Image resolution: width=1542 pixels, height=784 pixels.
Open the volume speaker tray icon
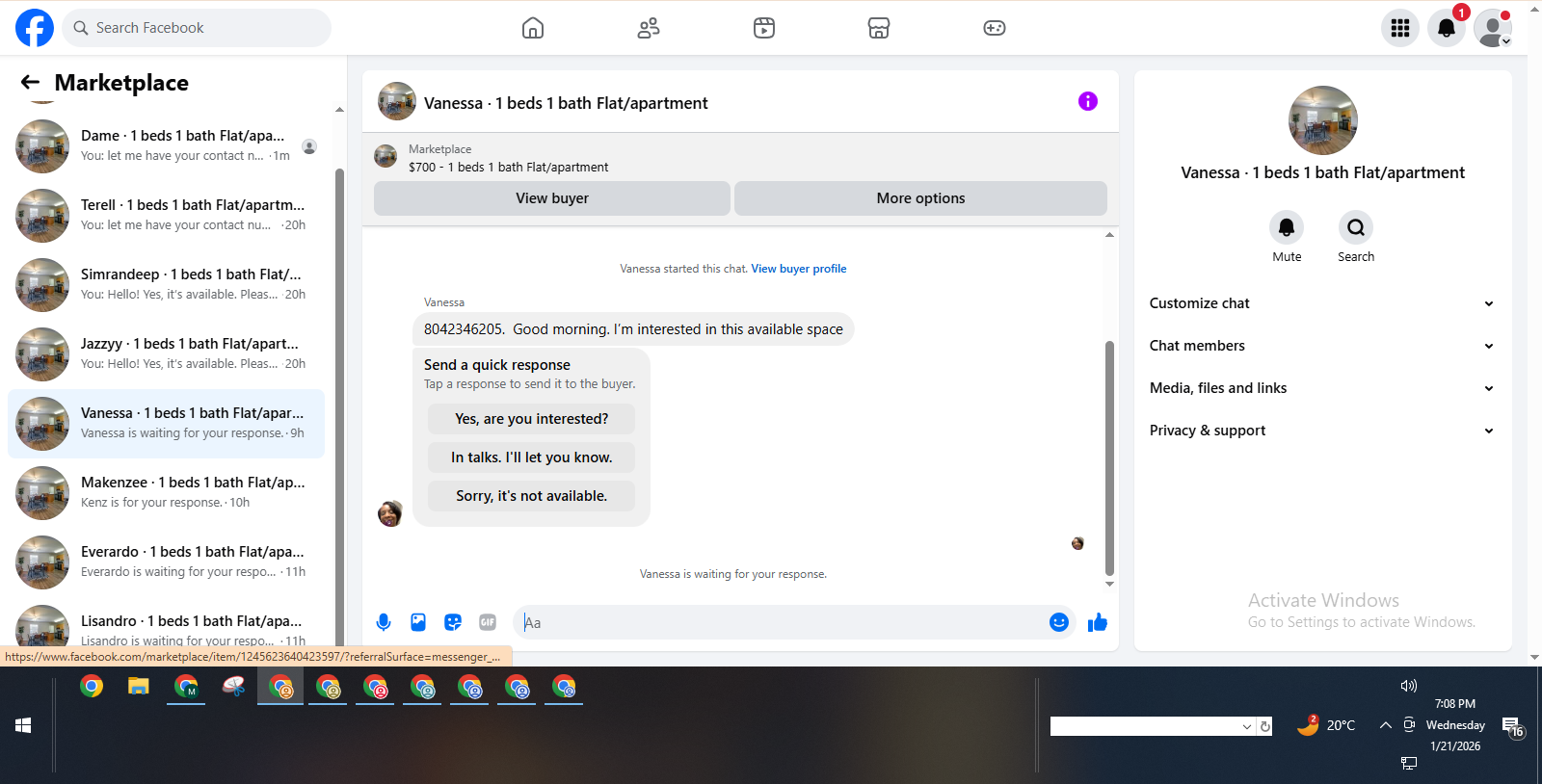click(1409, 686)
